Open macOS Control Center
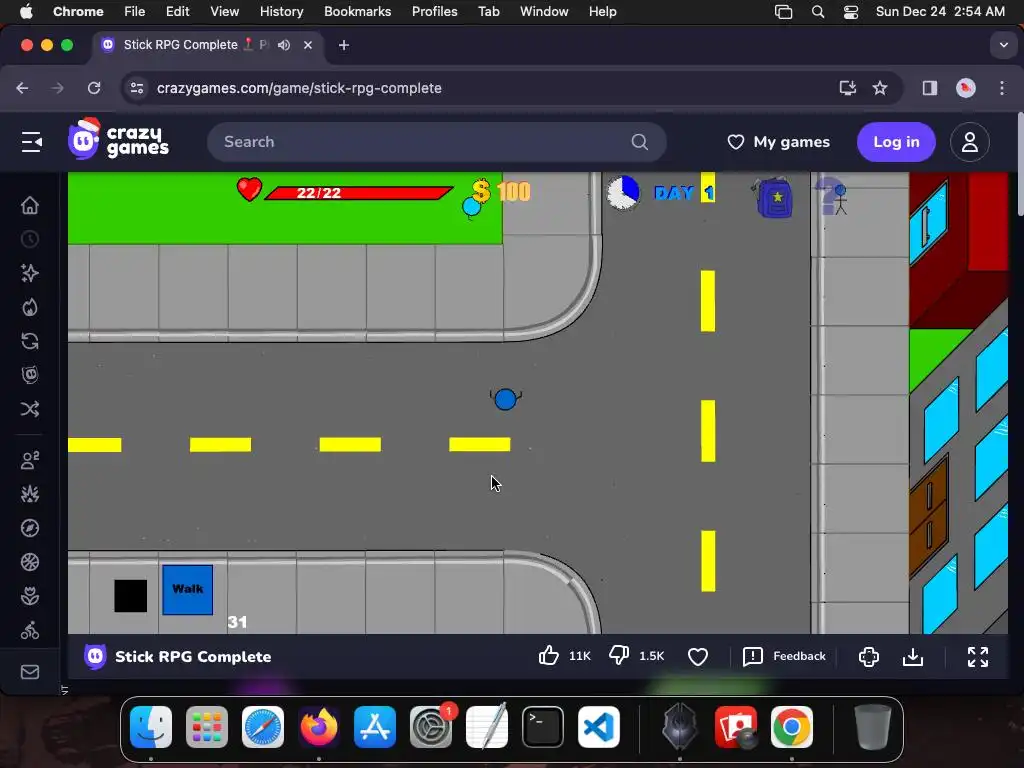 tap(850, 12)
